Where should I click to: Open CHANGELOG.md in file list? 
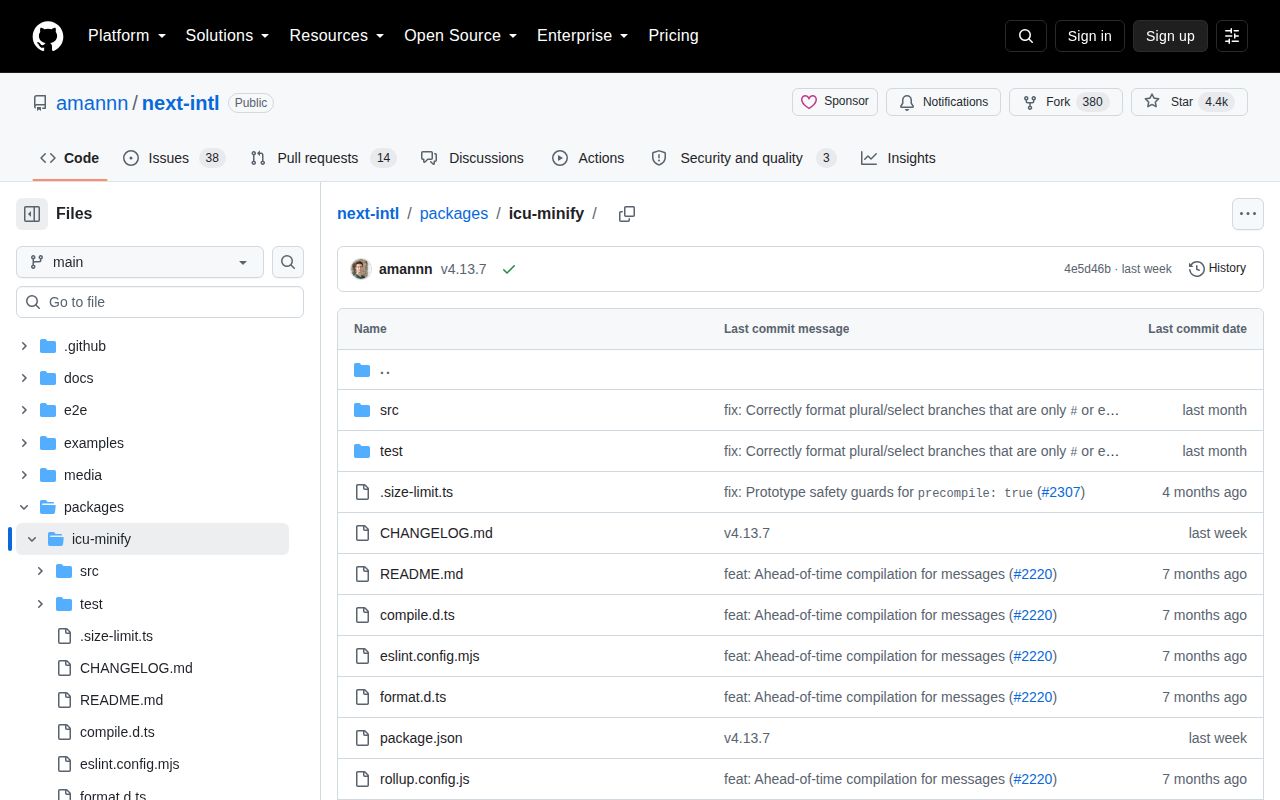click(436, 533)
